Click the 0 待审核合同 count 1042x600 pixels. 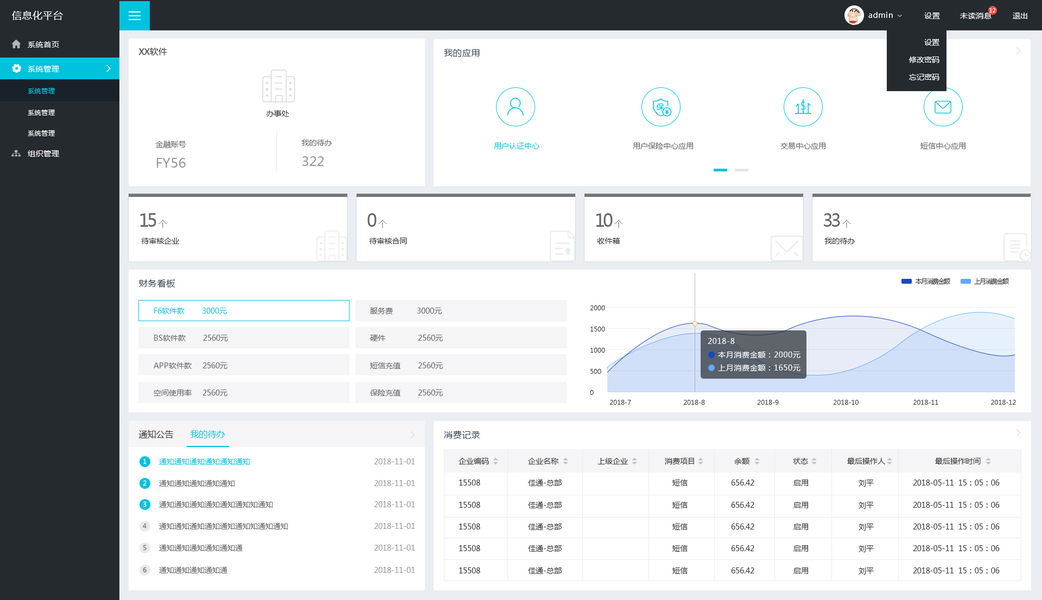[371, 220]
